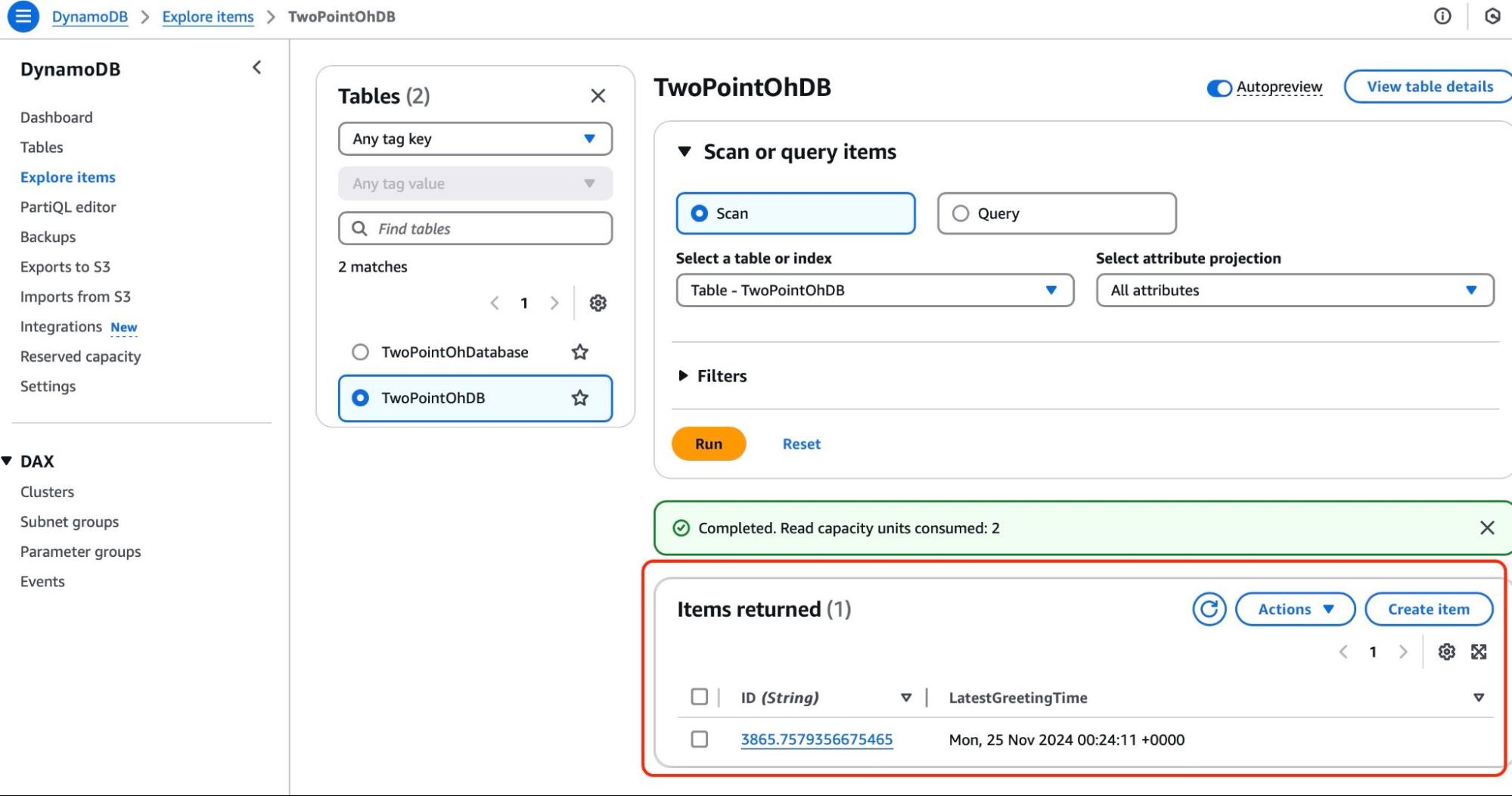Screen dimensions: 1512x796
Task: Open Integrations in the sidebar
Action: pyautogui.click(x=61, y=327)
